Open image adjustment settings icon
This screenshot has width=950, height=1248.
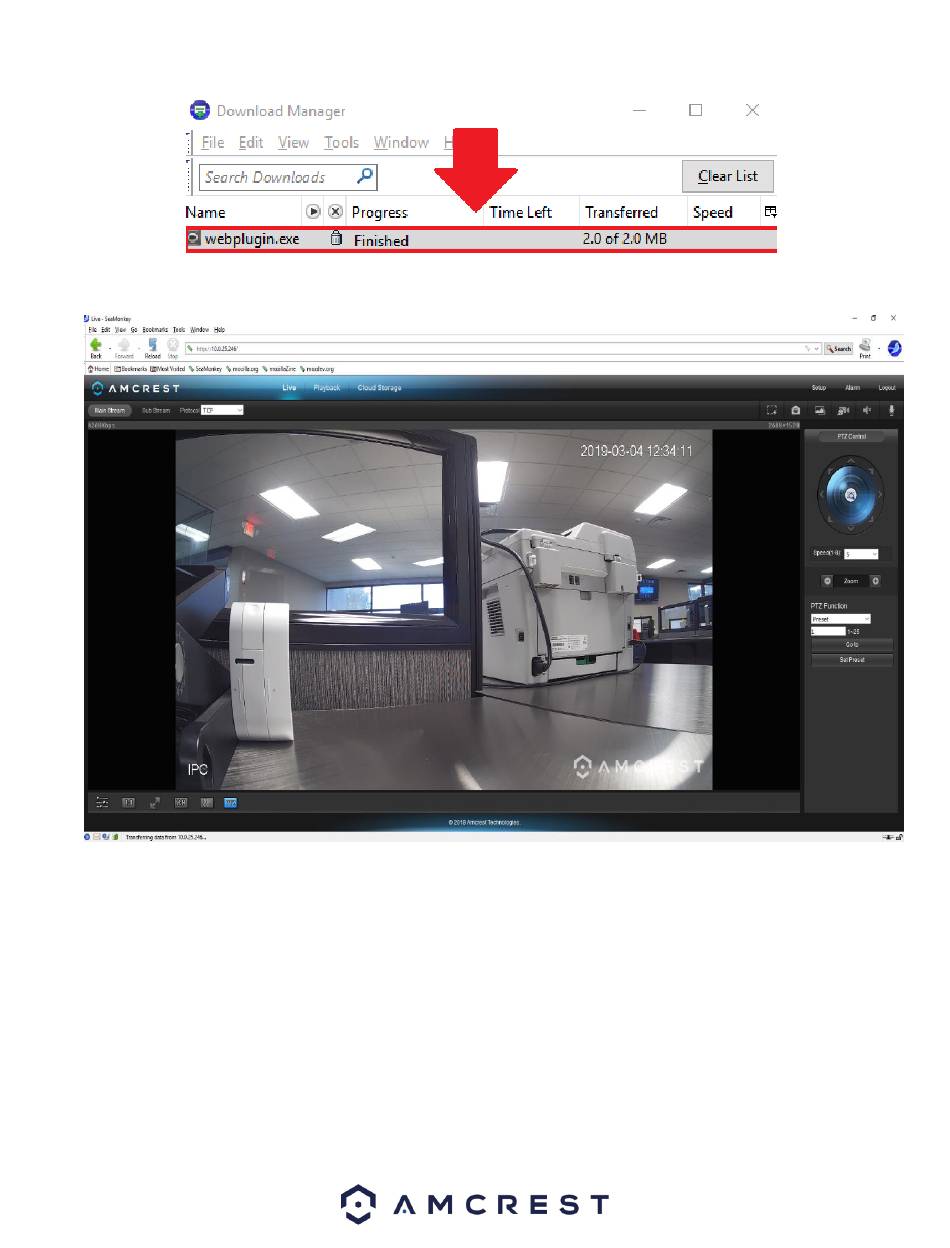(102, 802)
